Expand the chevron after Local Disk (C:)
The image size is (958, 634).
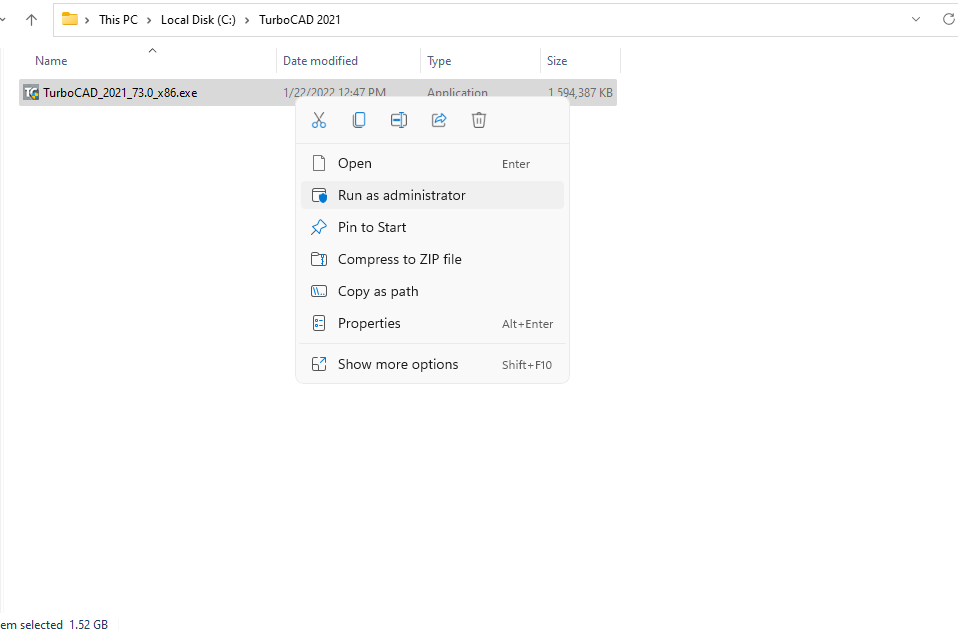click(x=247, y=20)
